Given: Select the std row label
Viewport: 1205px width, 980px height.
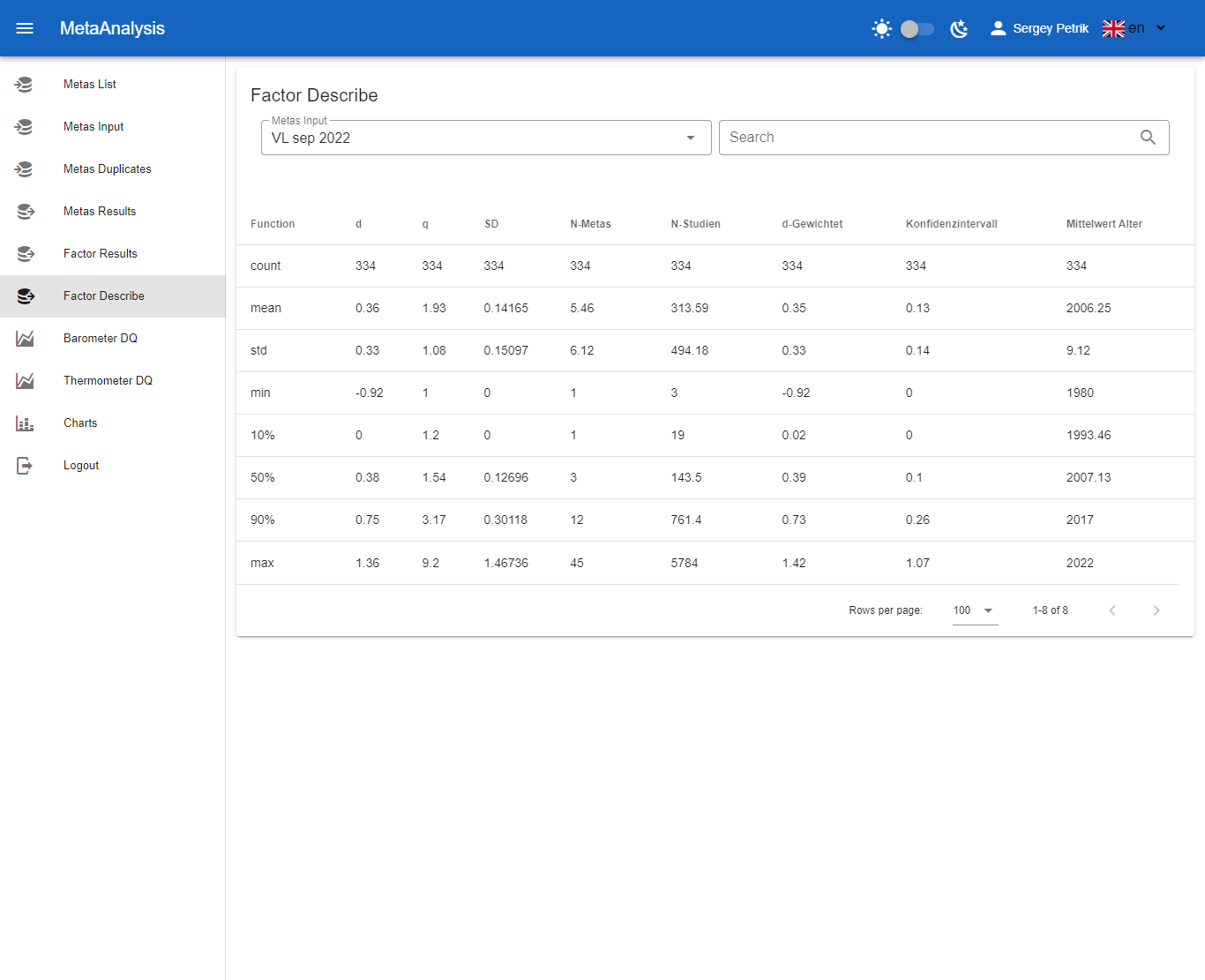Looking at the screenshot, I should (258, 350).
